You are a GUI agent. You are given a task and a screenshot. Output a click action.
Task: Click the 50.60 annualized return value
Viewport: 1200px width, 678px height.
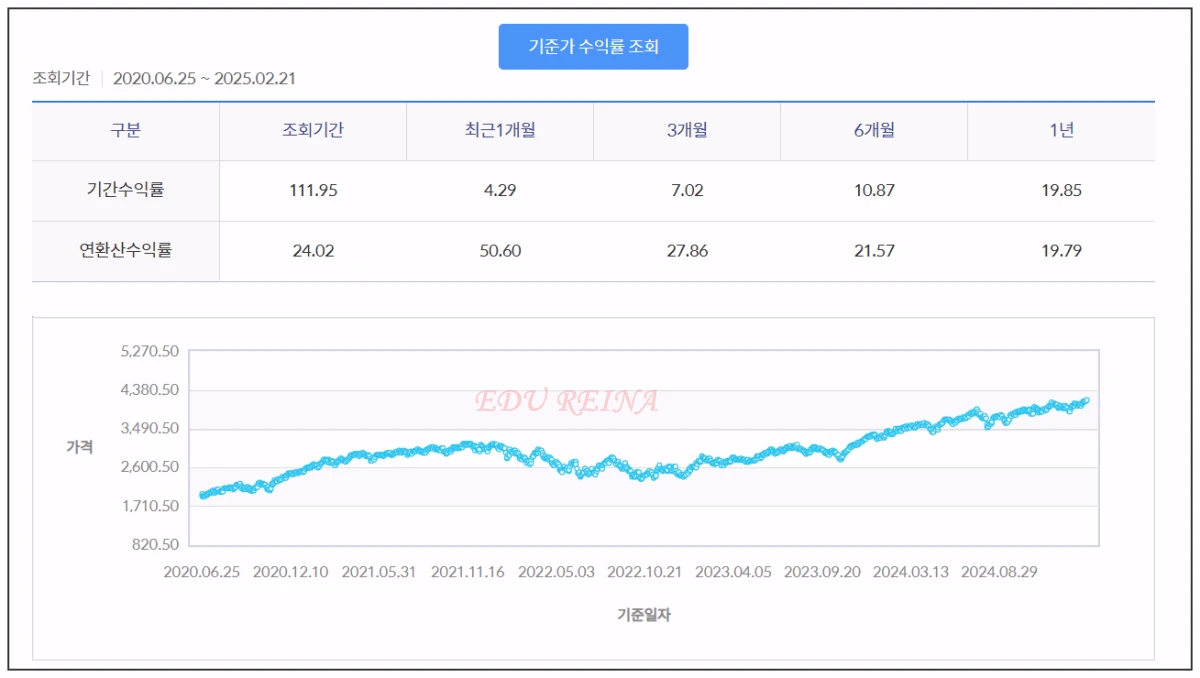pyautogui.click(x=498, y=251)
